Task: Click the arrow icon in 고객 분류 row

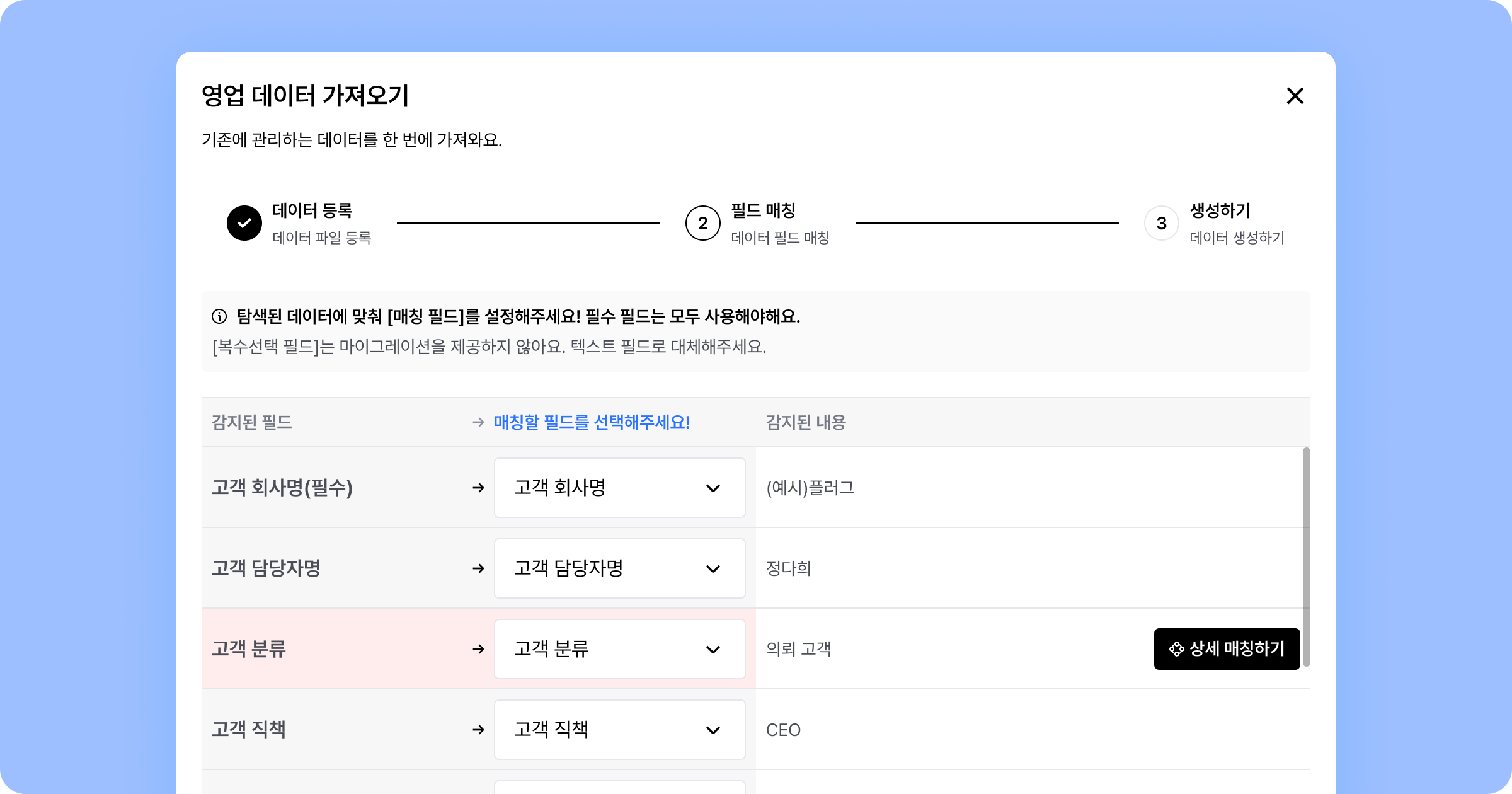Action: click(x=478, y=649)
